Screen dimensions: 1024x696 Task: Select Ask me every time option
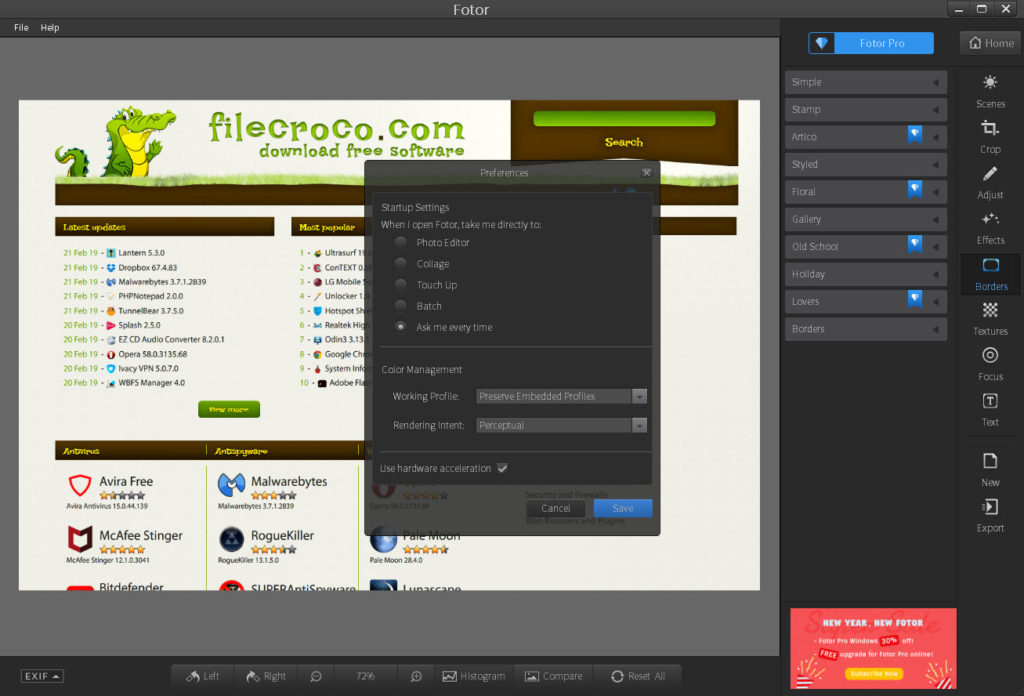pos(401,326)
